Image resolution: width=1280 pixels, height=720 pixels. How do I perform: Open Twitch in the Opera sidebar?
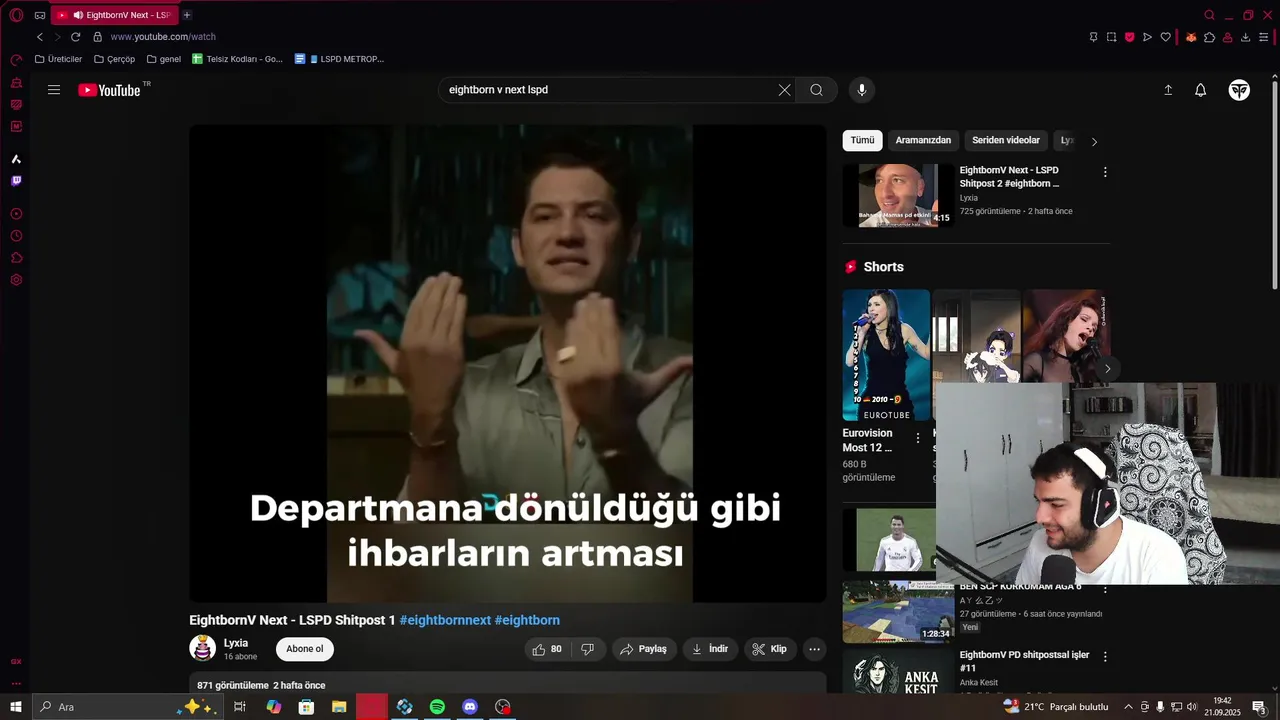pos(16,181)
